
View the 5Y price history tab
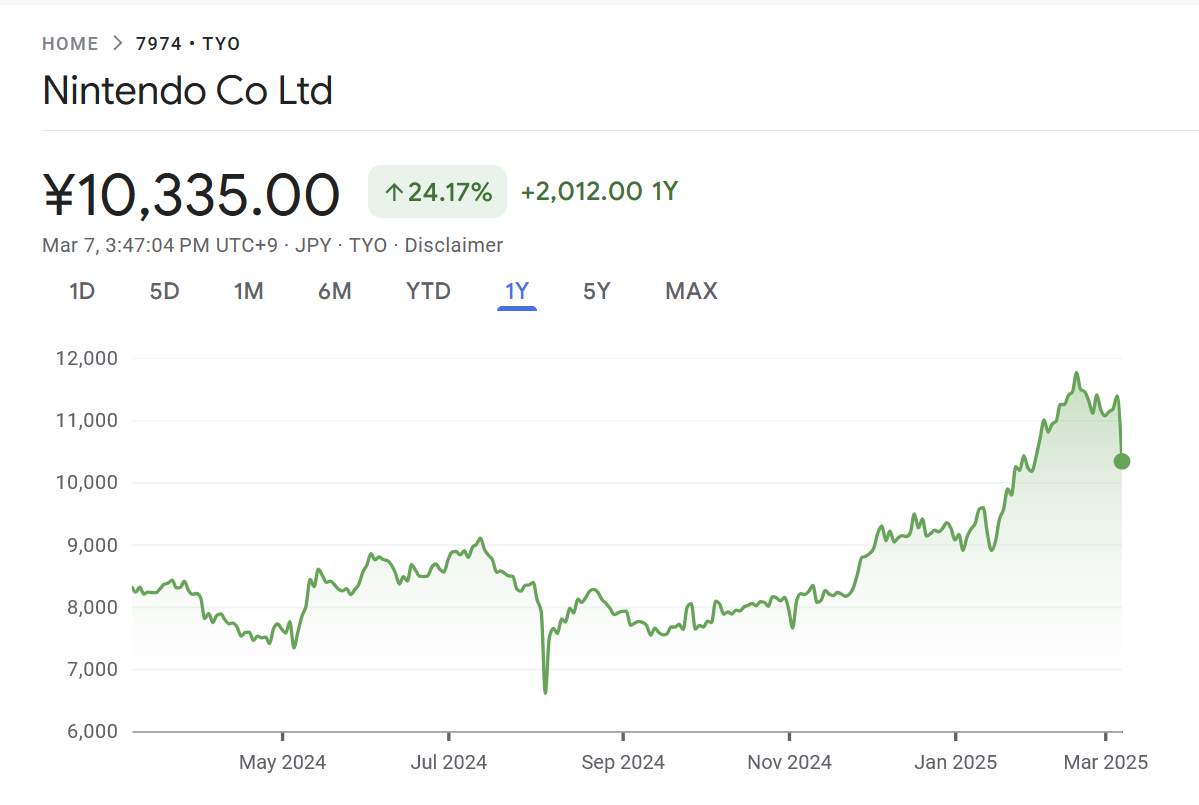(x=596, y=291)
